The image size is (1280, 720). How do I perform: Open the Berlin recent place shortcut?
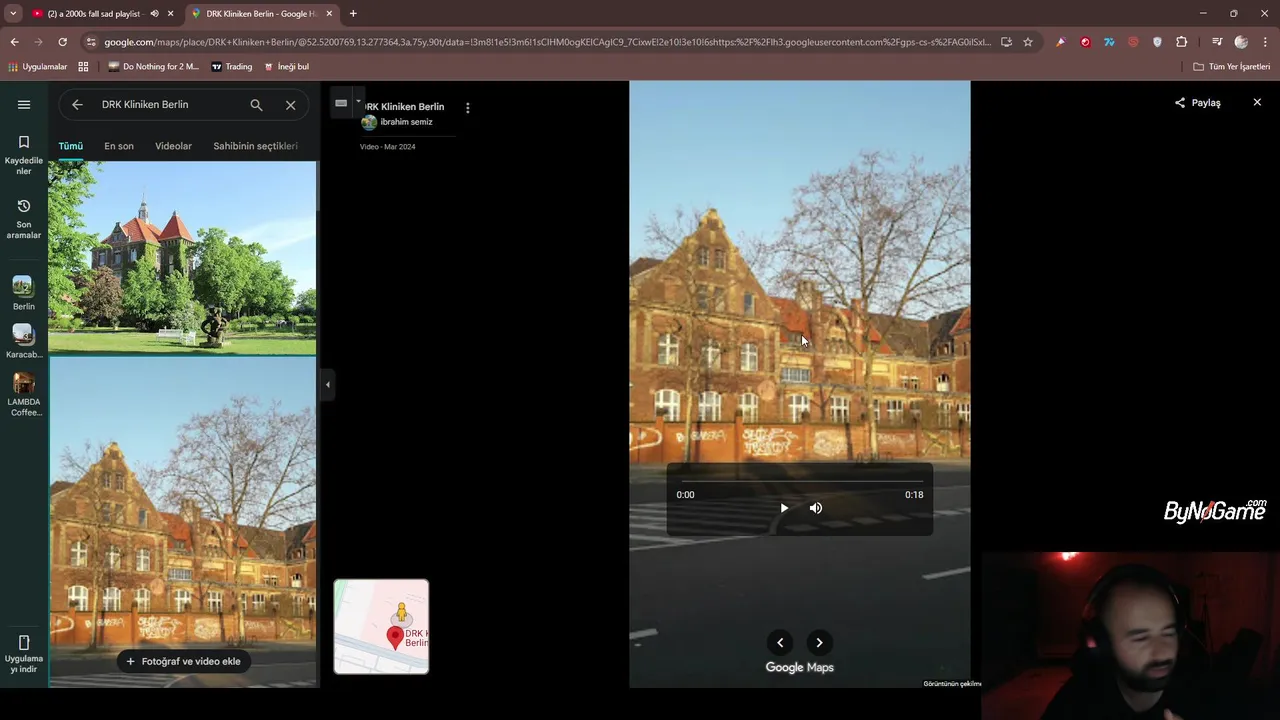point(24,293)
